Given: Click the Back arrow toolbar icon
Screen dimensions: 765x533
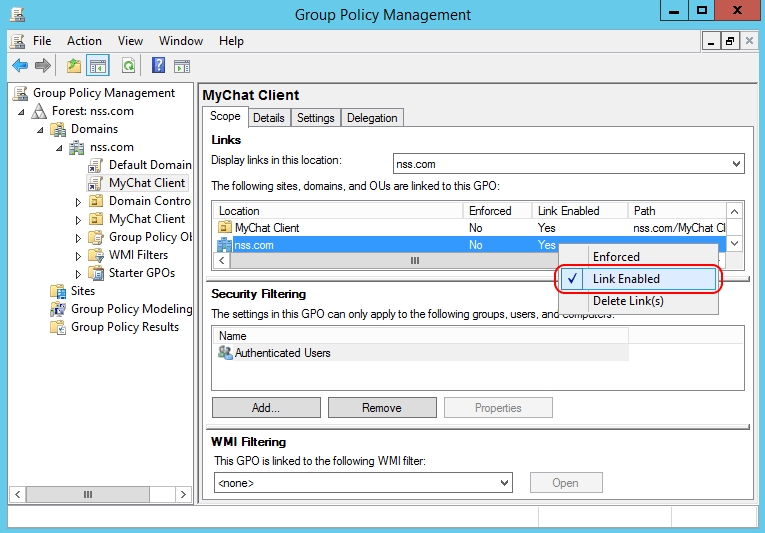Looking at the screenshot, I should click(x=20, y=66).
